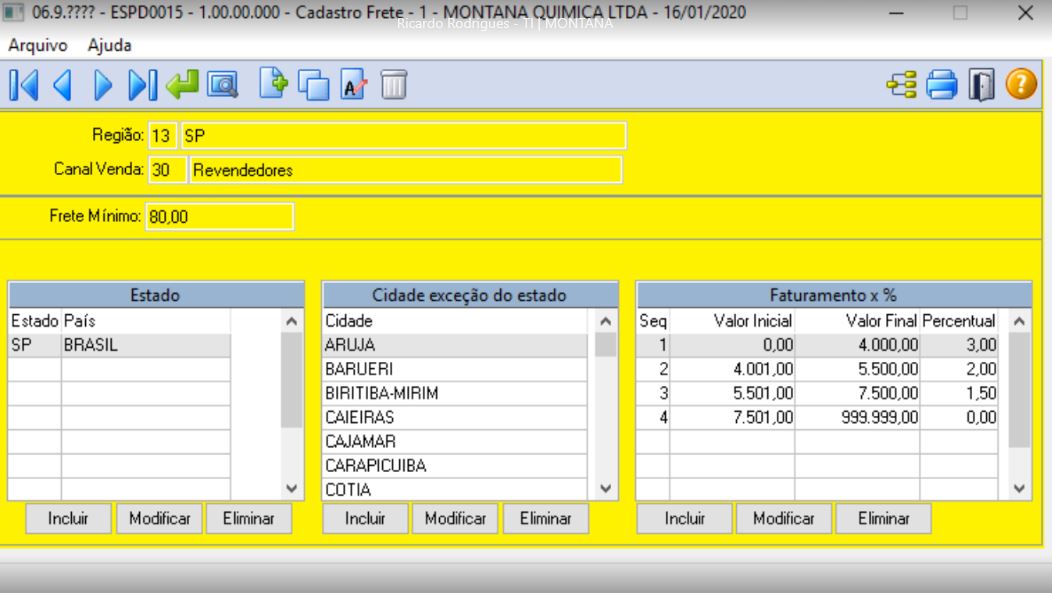
Task: Jump to last record icon
Action: click(x=142, y=85)
